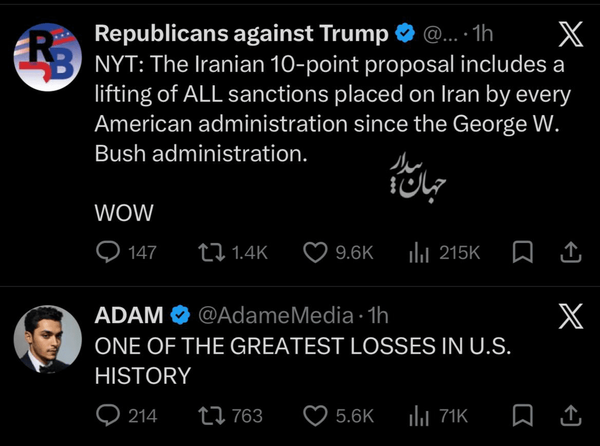Open Republicans against Trump profile picture
This screenshot has height=446, width=600.
click(48, 57)
